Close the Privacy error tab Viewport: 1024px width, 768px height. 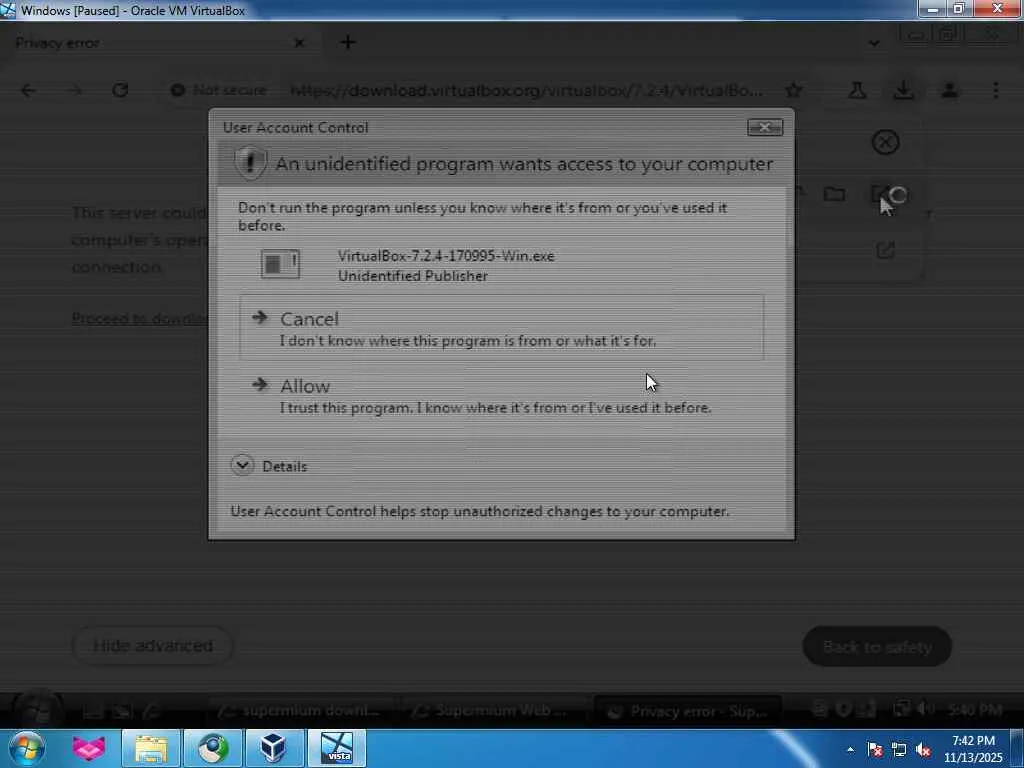(299, 43)
